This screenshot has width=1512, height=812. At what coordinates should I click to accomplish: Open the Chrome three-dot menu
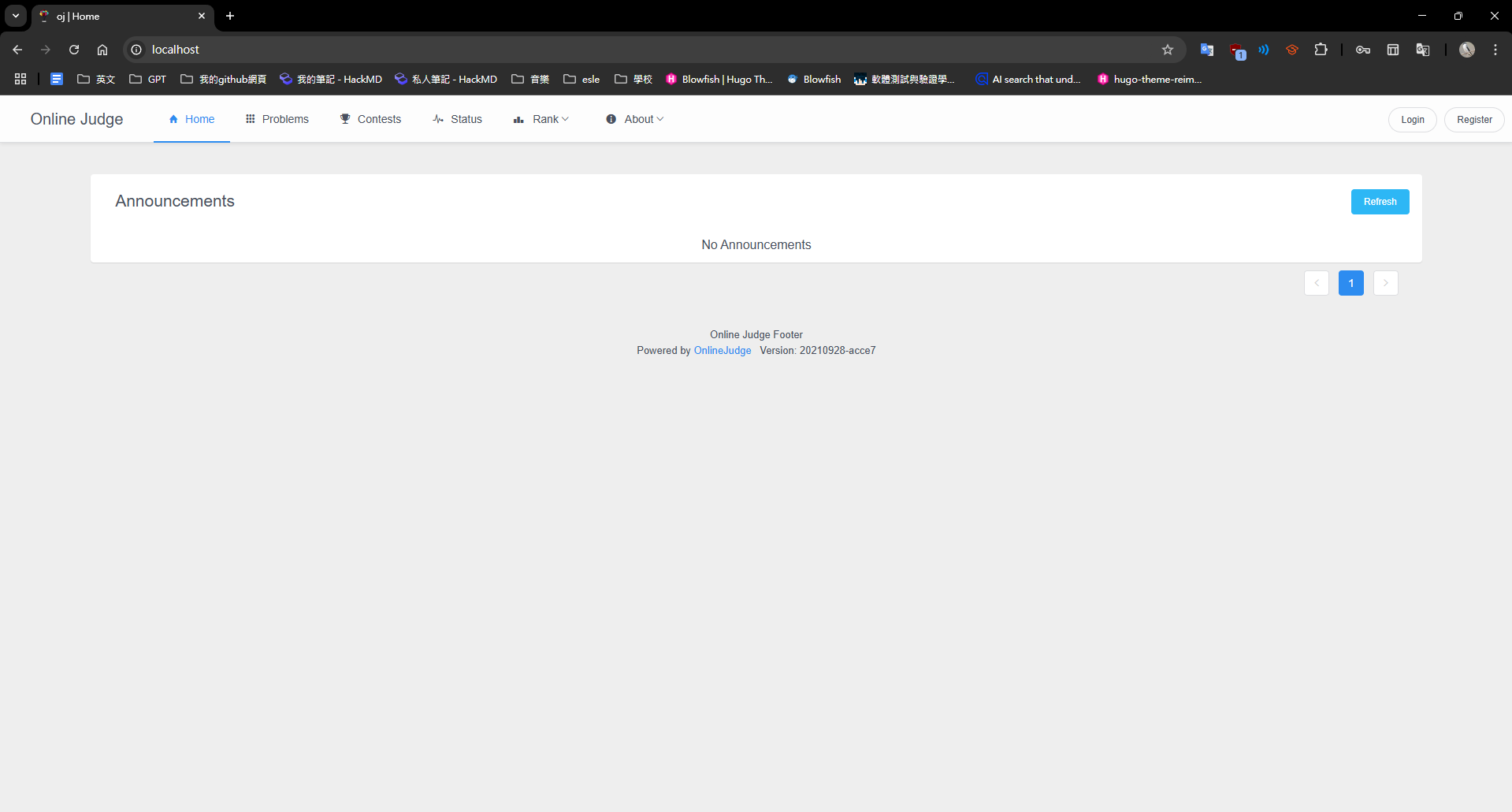click(1495, 50)
